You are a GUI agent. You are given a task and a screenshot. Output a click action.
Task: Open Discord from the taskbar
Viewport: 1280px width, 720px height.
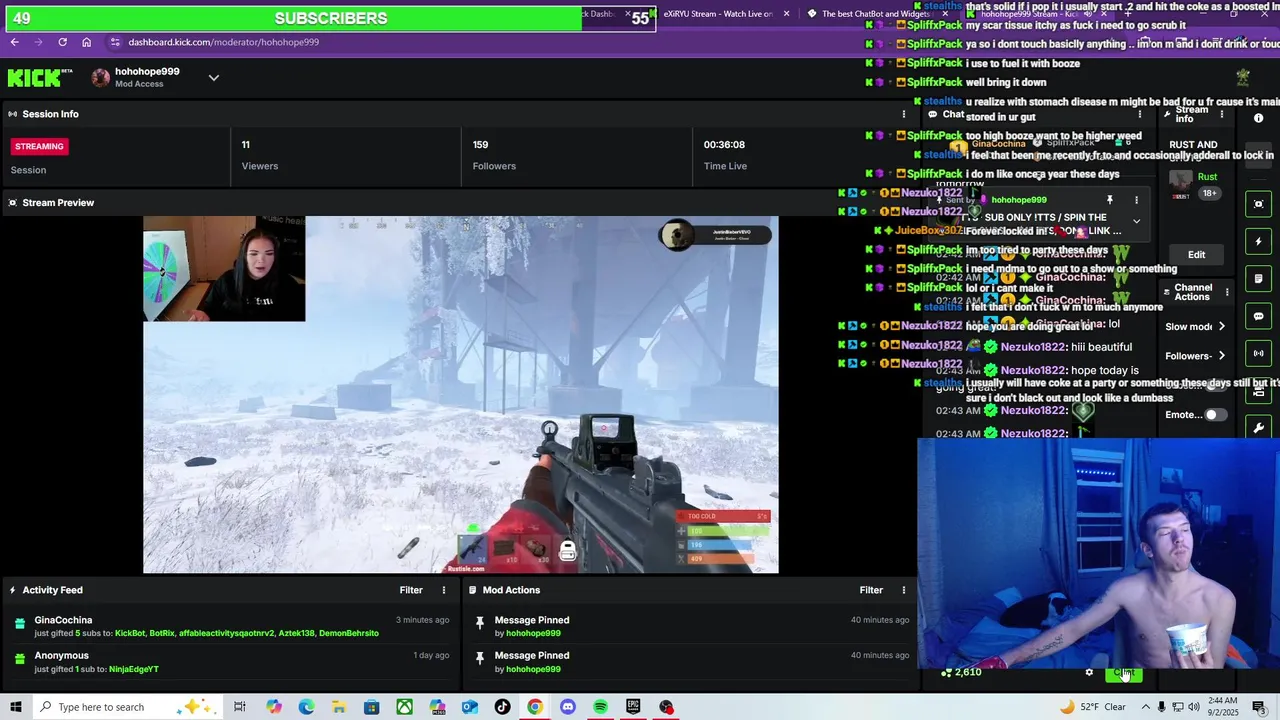coord(568,707)
